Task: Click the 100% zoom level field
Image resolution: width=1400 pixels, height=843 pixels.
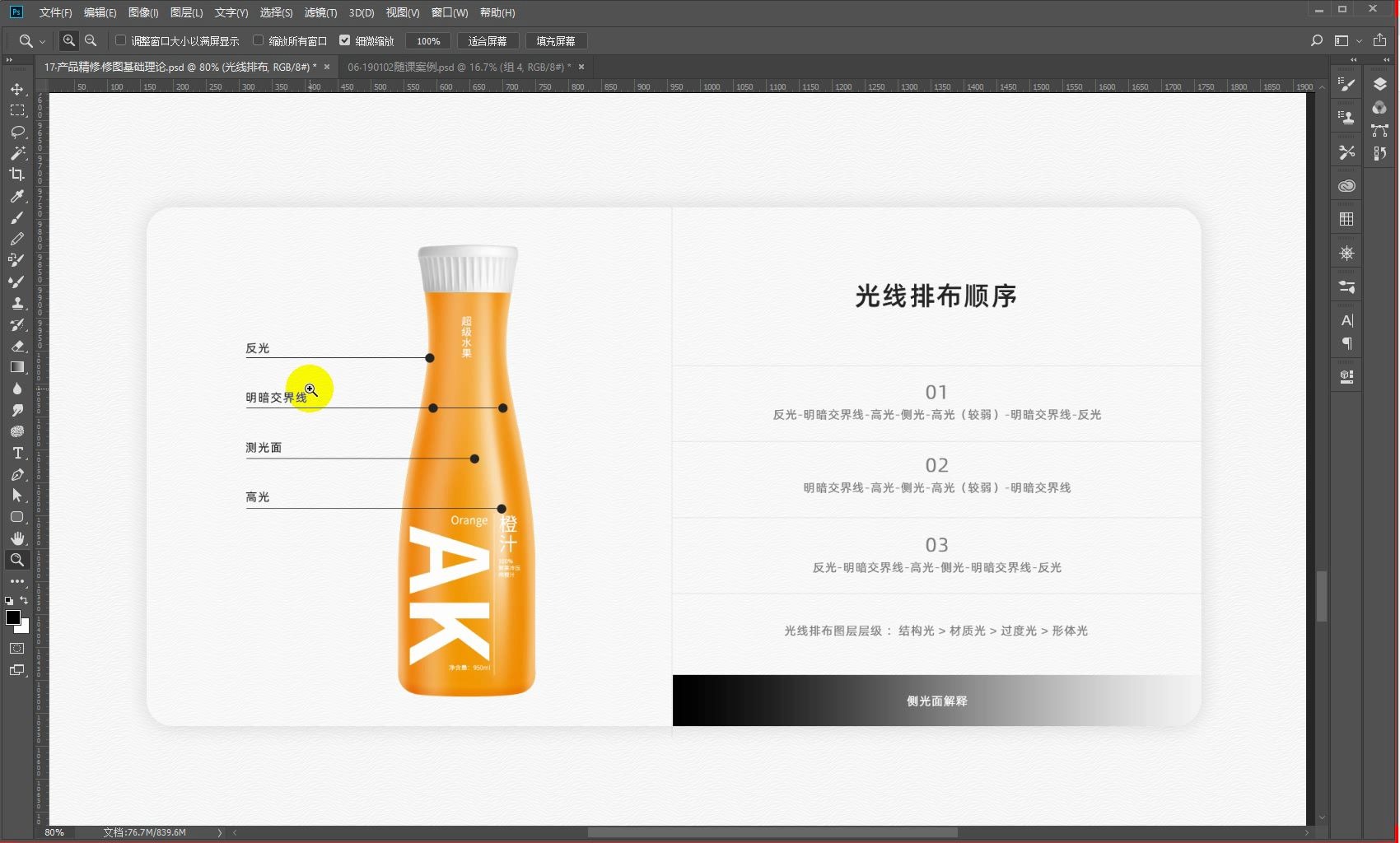Action: click(428, 40)
